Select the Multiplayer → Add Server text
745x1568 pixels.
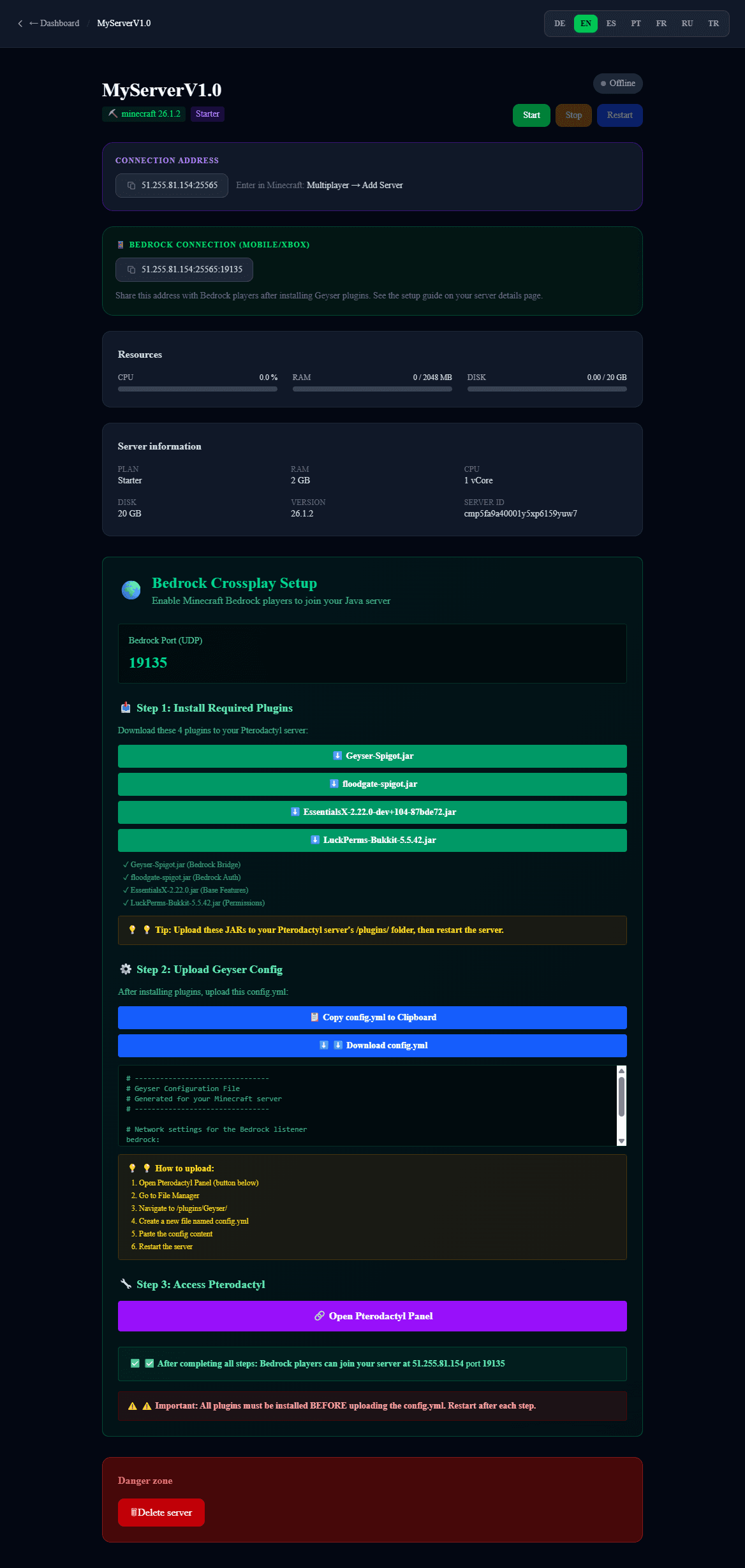coord(355,186)
